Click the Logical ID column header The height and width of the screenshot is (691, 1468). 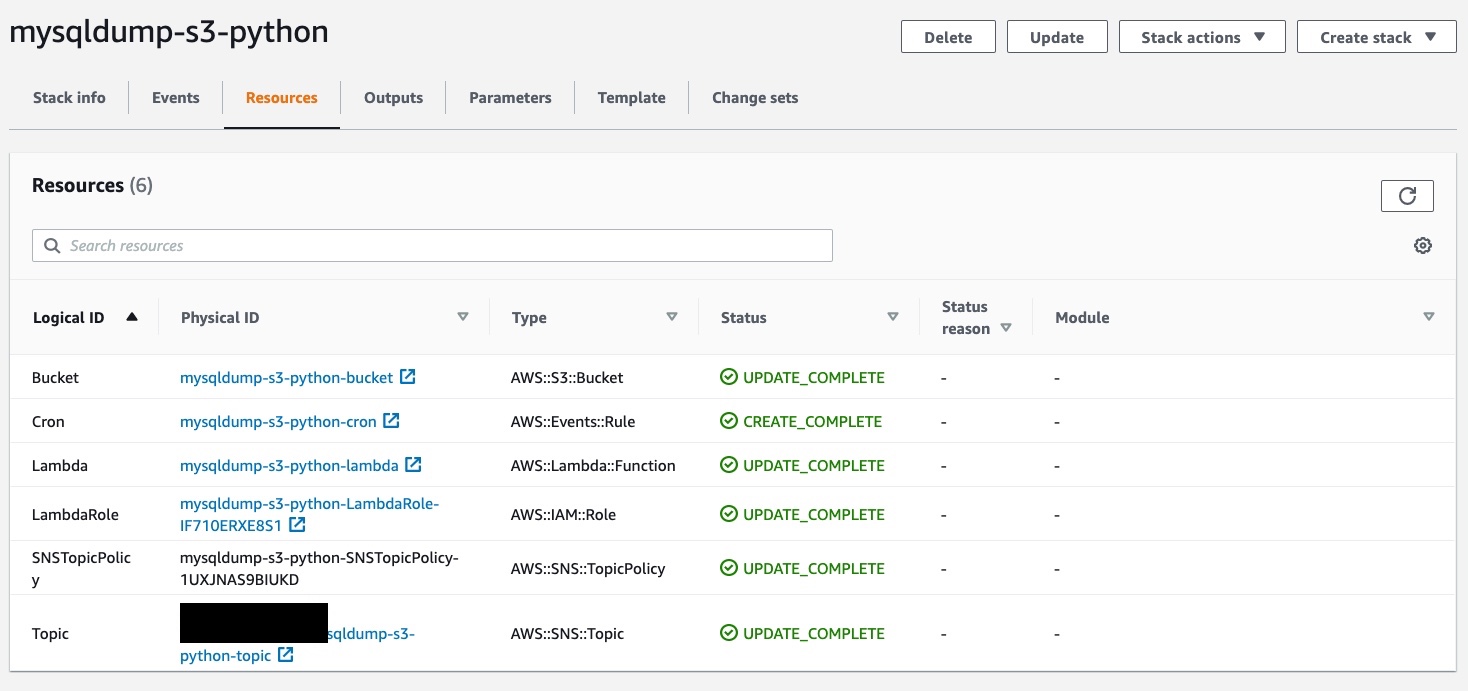68,318
